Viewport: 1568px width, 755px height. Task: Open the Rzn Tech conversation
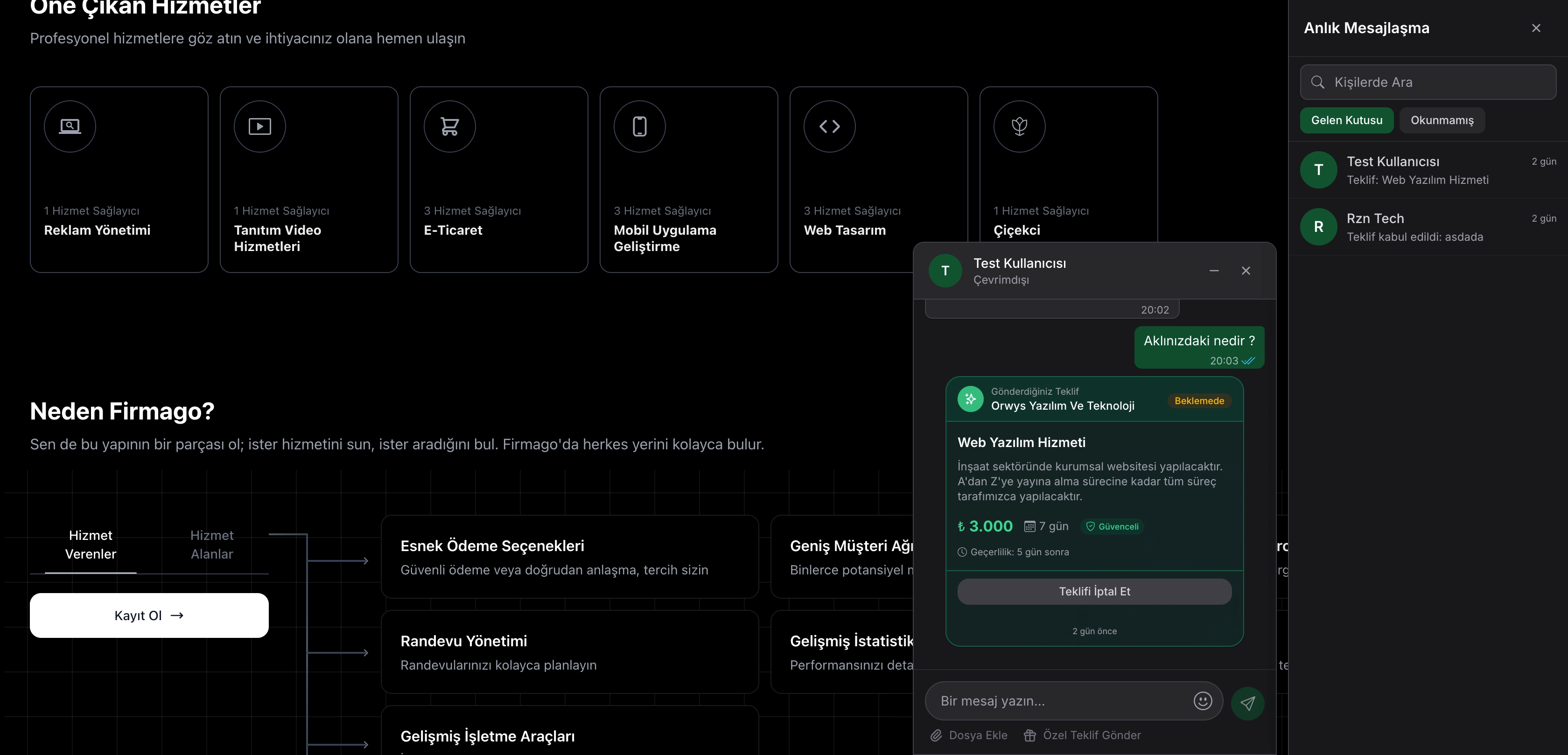[x=1428, y=226]
